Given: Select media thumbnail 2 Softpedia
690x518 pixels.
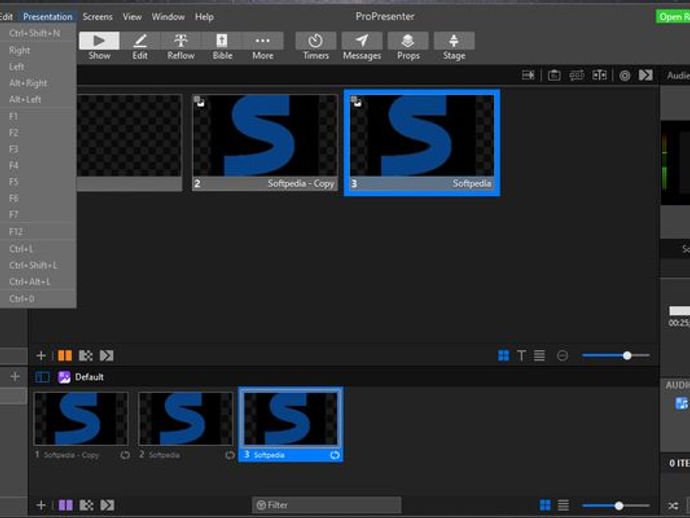Looking at the screenshot, I should (x=185, y=426).
